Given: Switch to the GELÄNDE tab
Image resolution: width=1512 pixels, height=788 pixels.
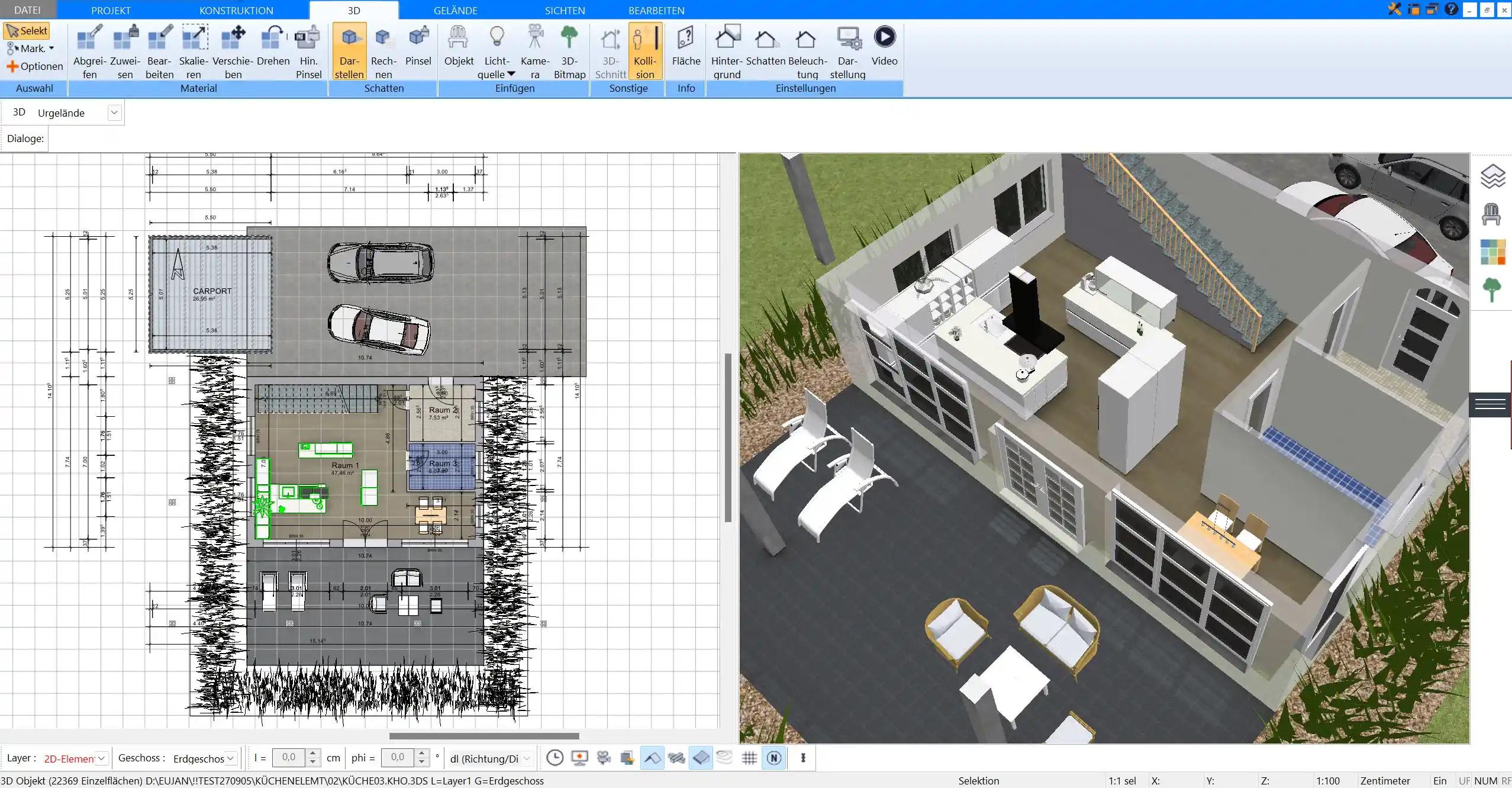Looking at the screenshot, I should pyautogui.click(x=455, y=10).
